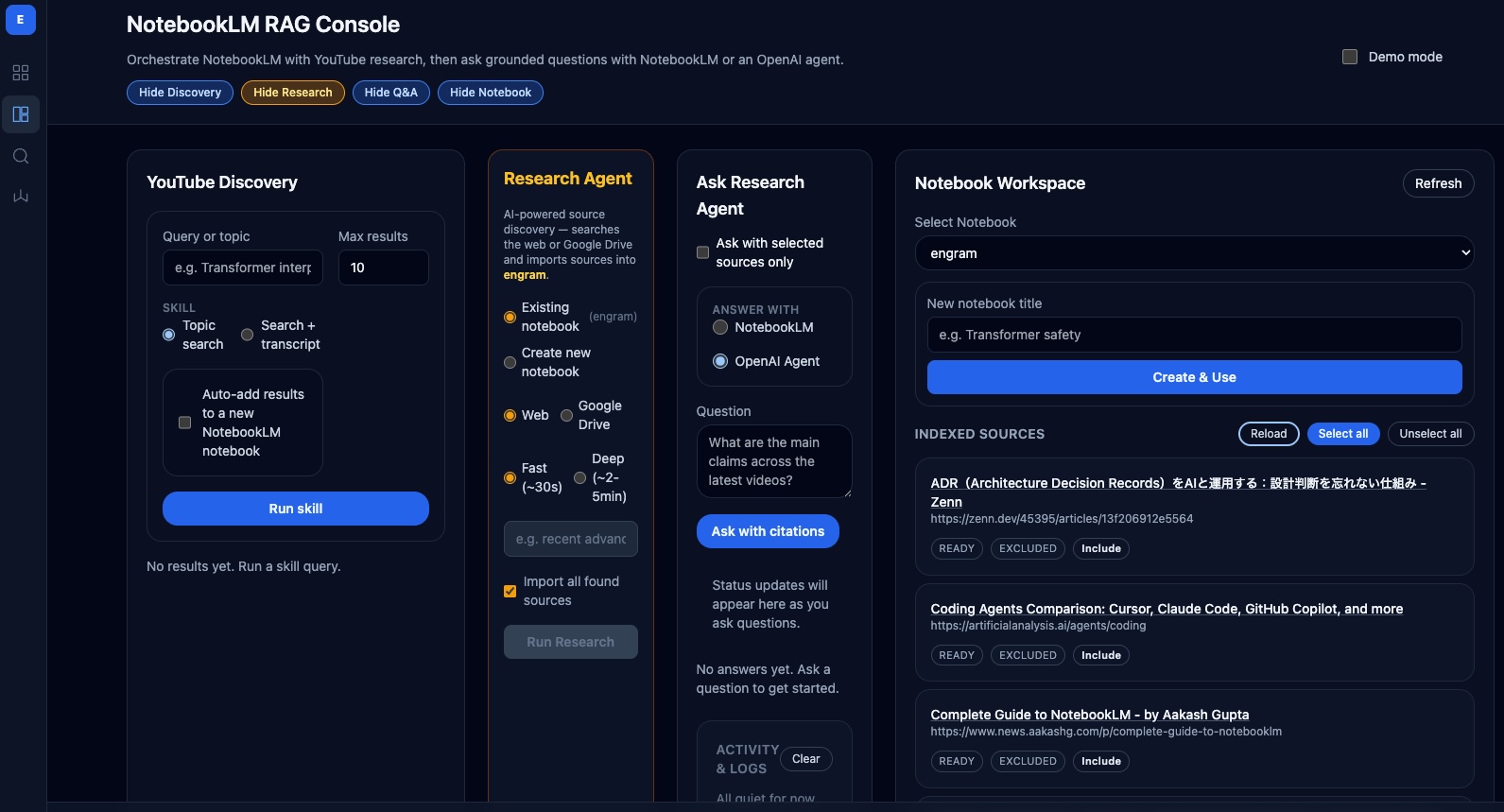Click the news.aakashg.com URL text
This screenshot has height=812, width=1504.
coord(1106,732)
